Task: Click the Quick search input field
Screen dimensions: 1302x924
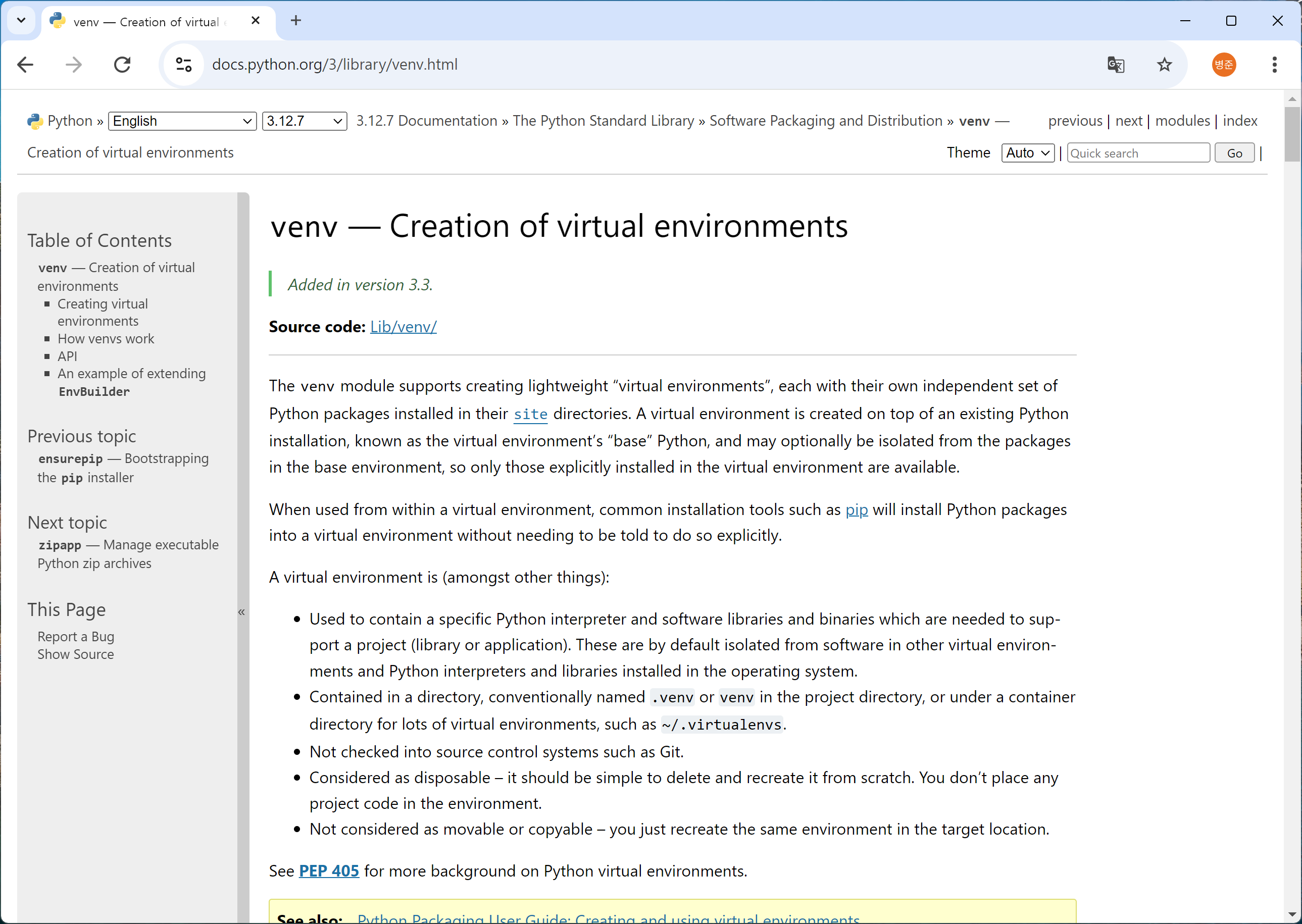Action: (x=1138, y=153)
